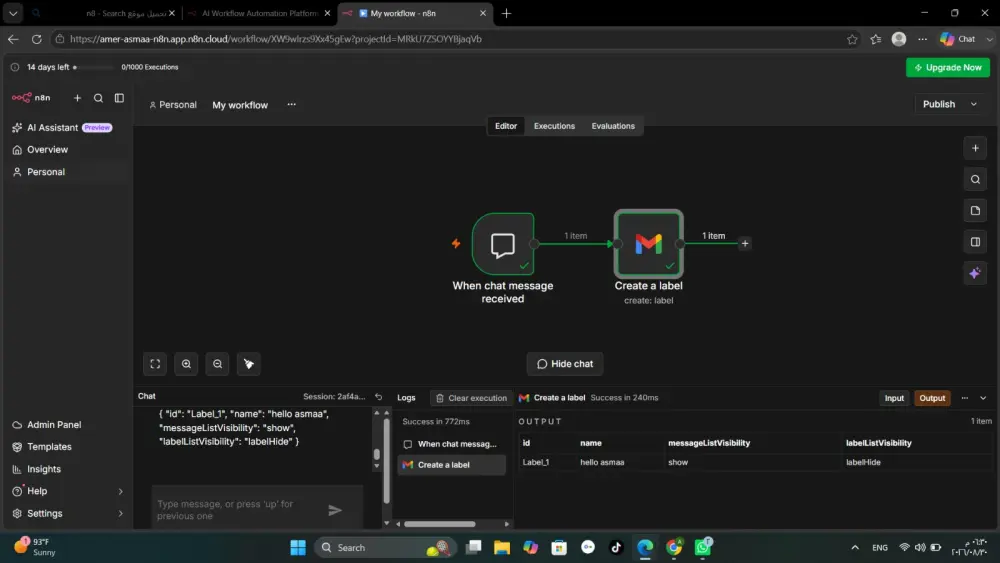Click the hello asmaa name cell

(x=602, y=462)
